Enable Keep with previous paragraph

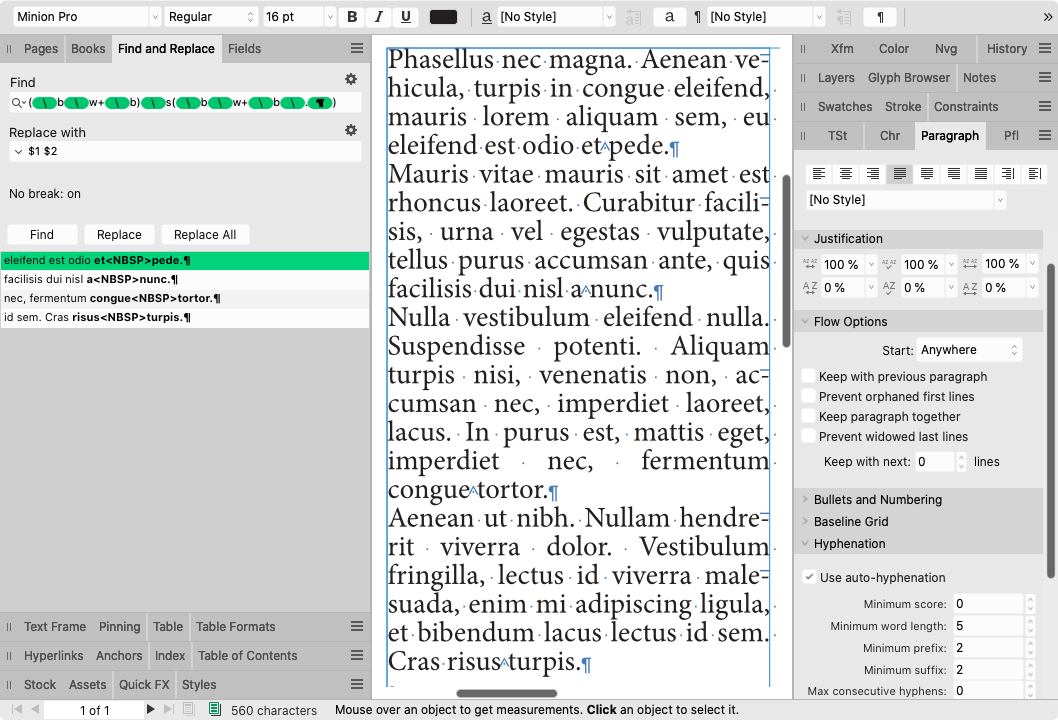(808, 376)
